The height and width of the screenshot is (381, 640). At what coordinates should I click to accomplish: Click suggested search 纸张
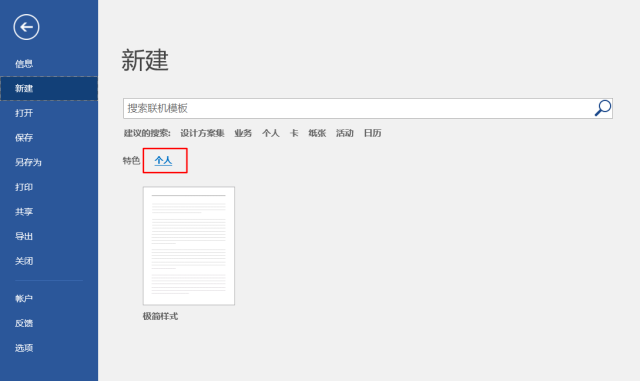click(x=317, y=133)
